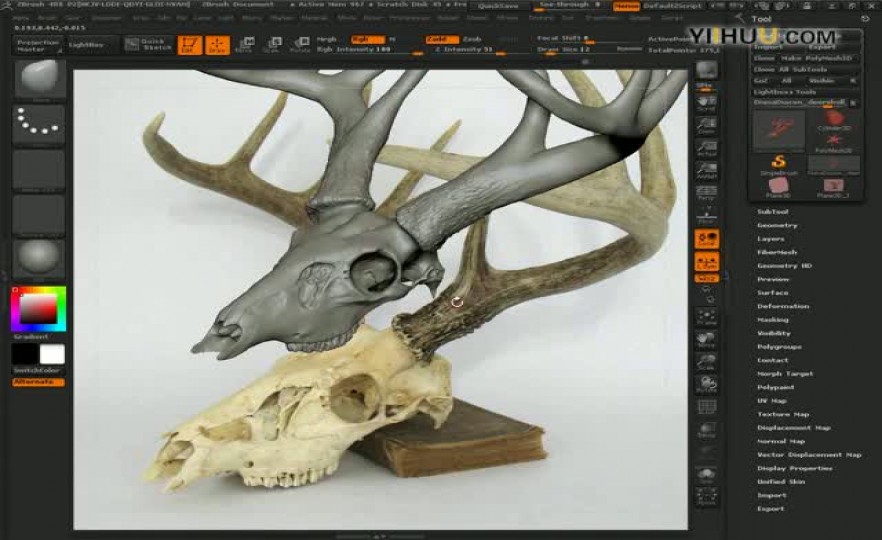Expand the Display Properties sub-palette
Image resolution: width=882 pixels, height=540 pixels.
[794, 469]
